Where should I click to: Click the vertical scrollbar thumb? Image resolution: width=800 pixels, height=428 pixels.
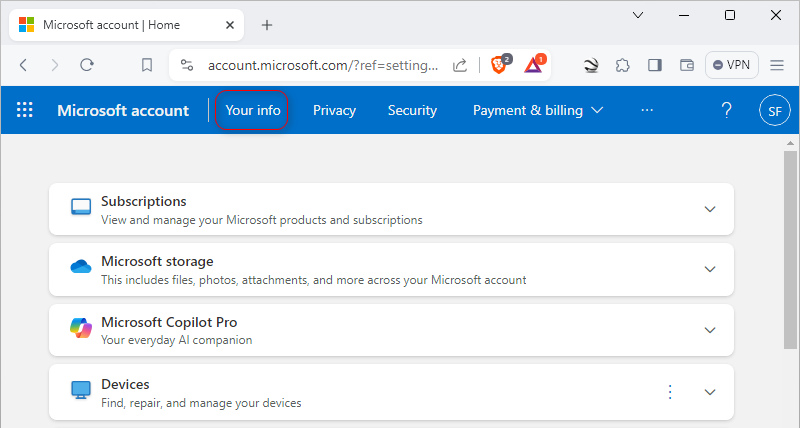(x=790, y=249)
